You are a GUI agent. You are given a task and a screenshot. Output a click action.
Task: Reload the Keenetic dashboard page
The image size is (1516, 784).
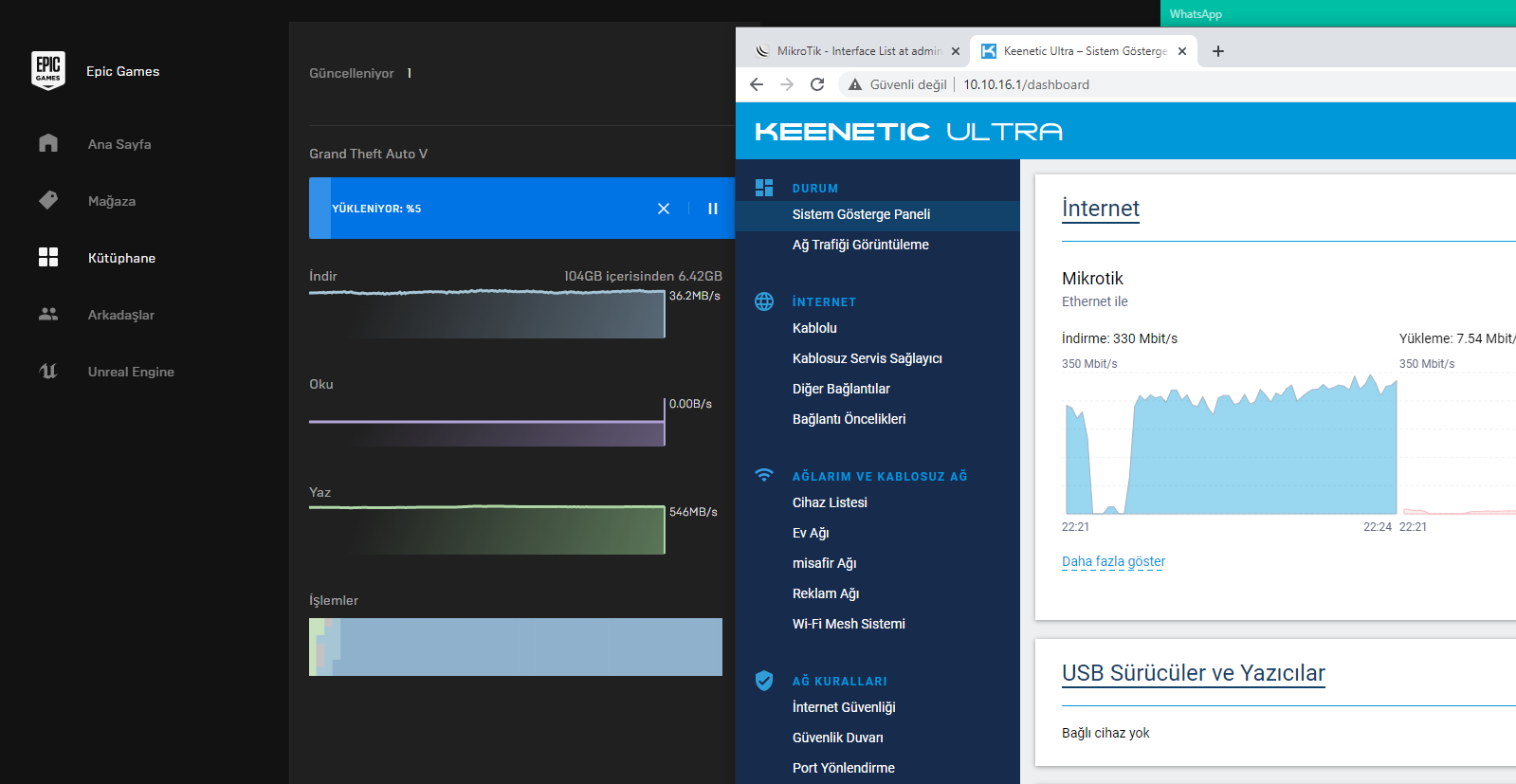pyautogui.click(x=817, y=84)
